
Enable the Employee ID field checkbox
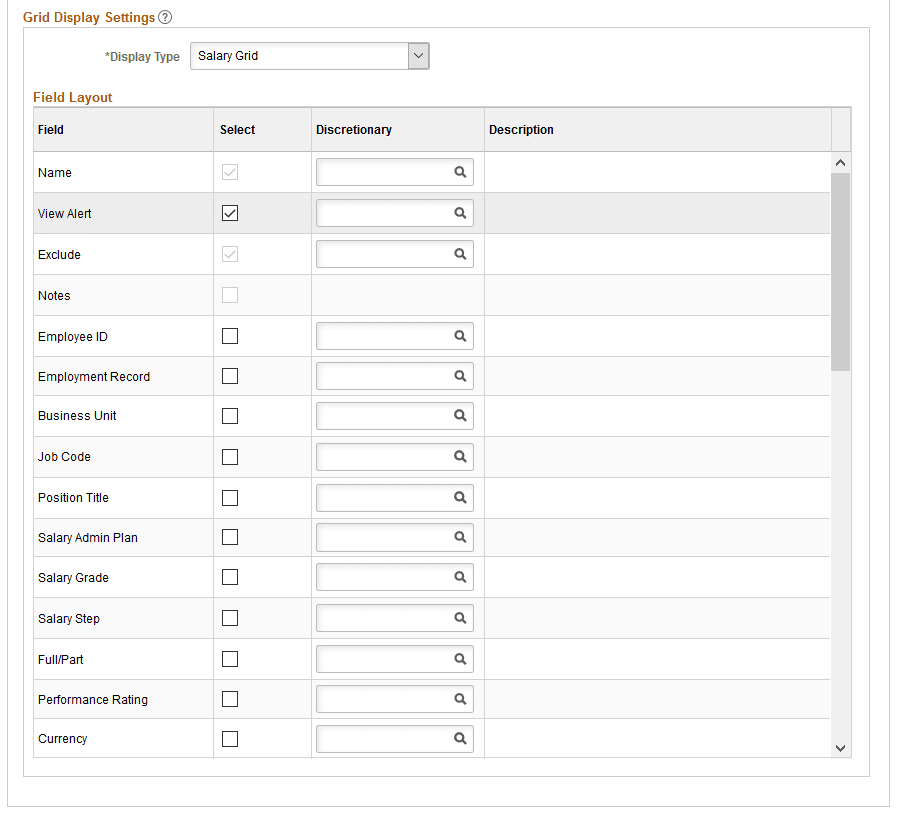[229, 336]
